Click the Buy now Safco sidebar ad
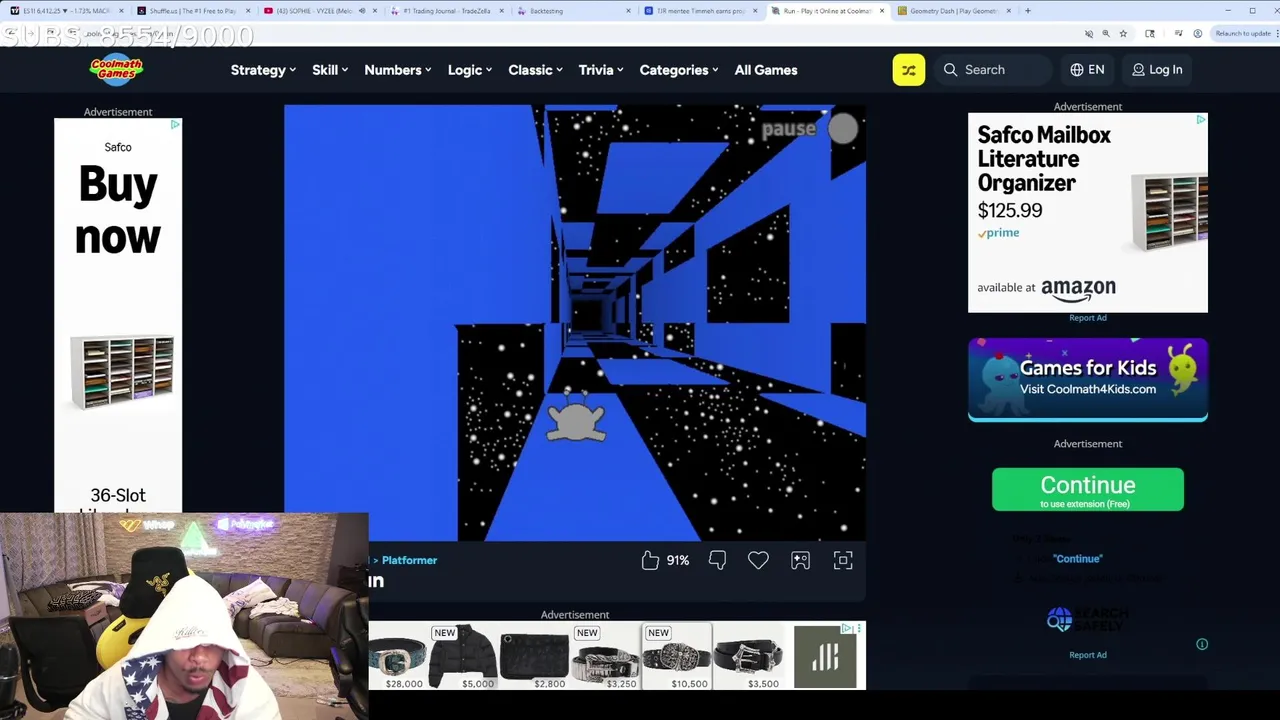 118,315
